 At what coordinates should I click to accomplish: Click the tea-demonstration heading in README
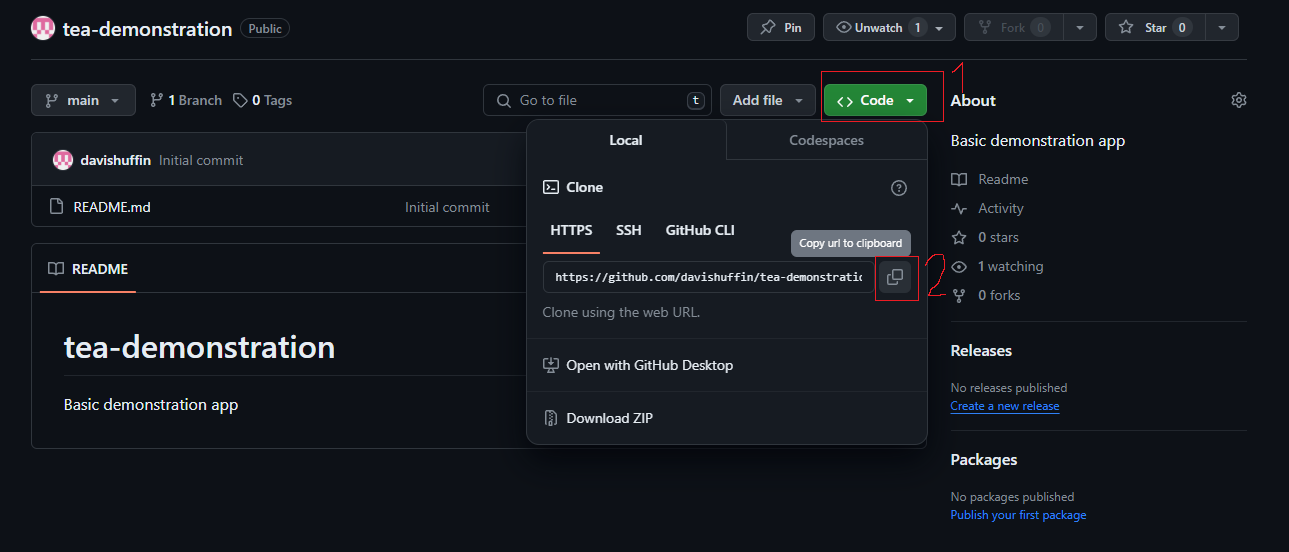pos(199,347)
